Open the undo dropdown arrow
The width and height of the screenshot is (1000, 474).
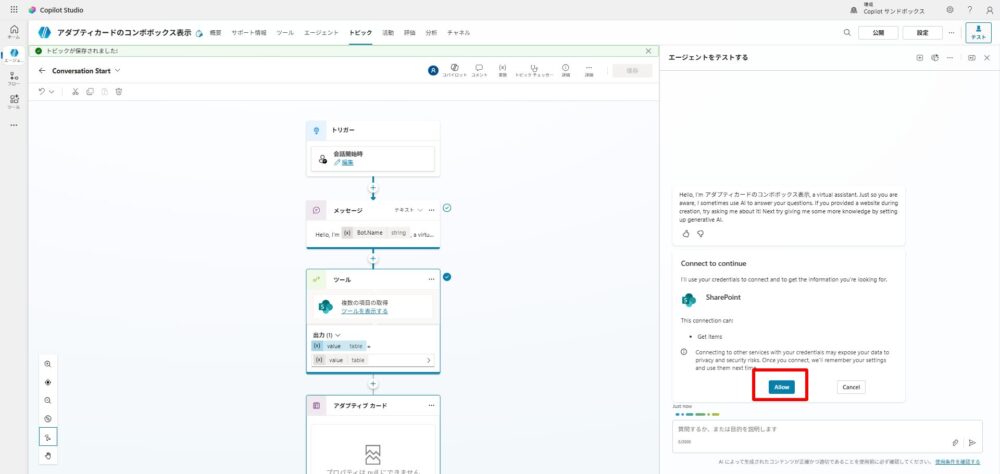[52, 91]
